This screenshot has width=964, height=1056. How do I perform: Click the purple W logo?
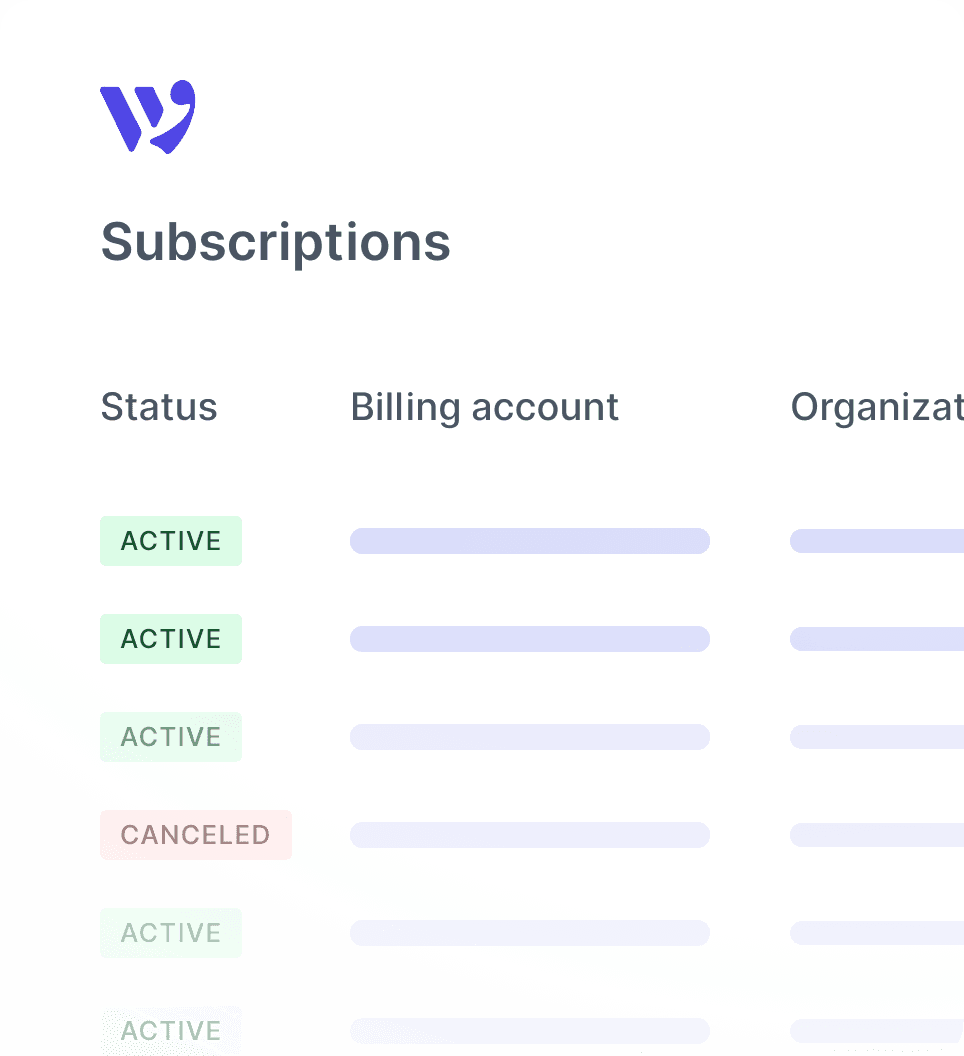[147, 117]
